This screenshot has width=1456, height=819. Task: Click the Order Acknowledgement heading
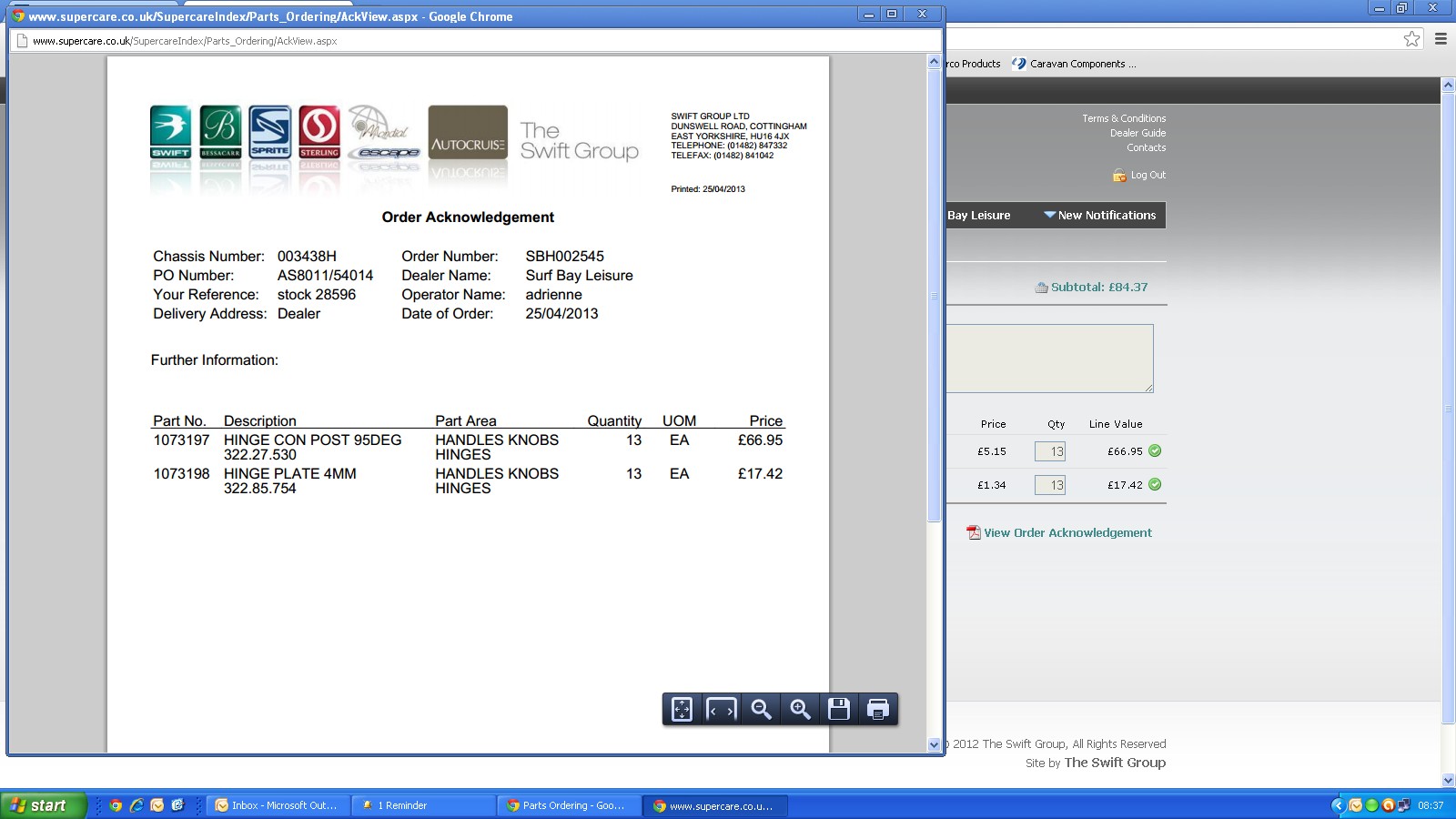468,217
